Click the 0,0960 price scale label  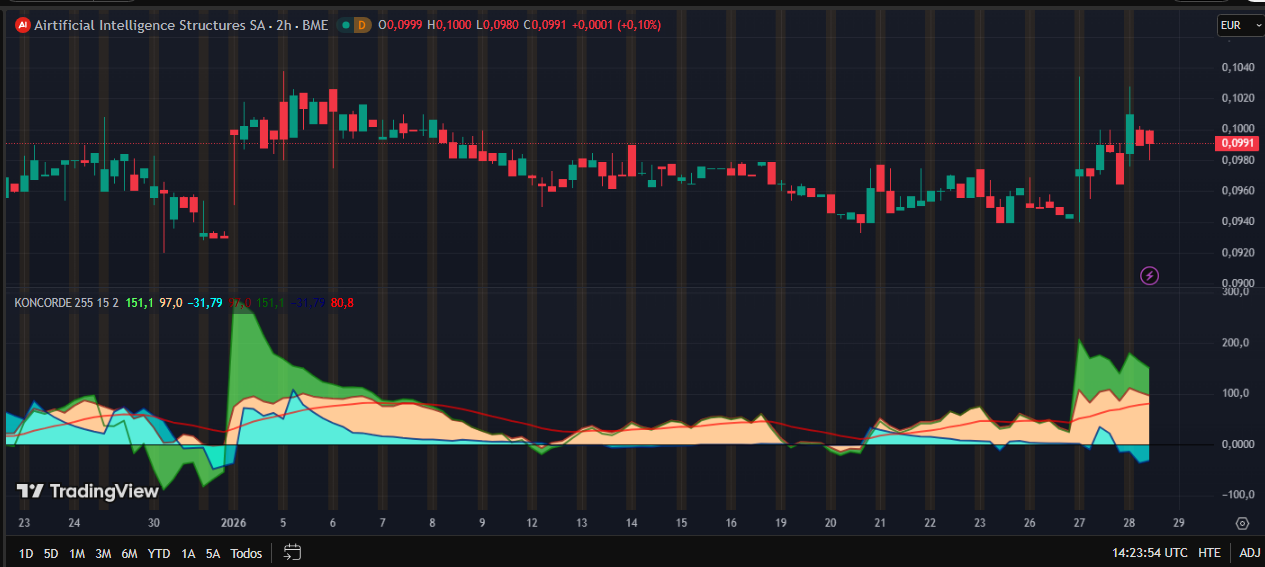click(1238, 190)
